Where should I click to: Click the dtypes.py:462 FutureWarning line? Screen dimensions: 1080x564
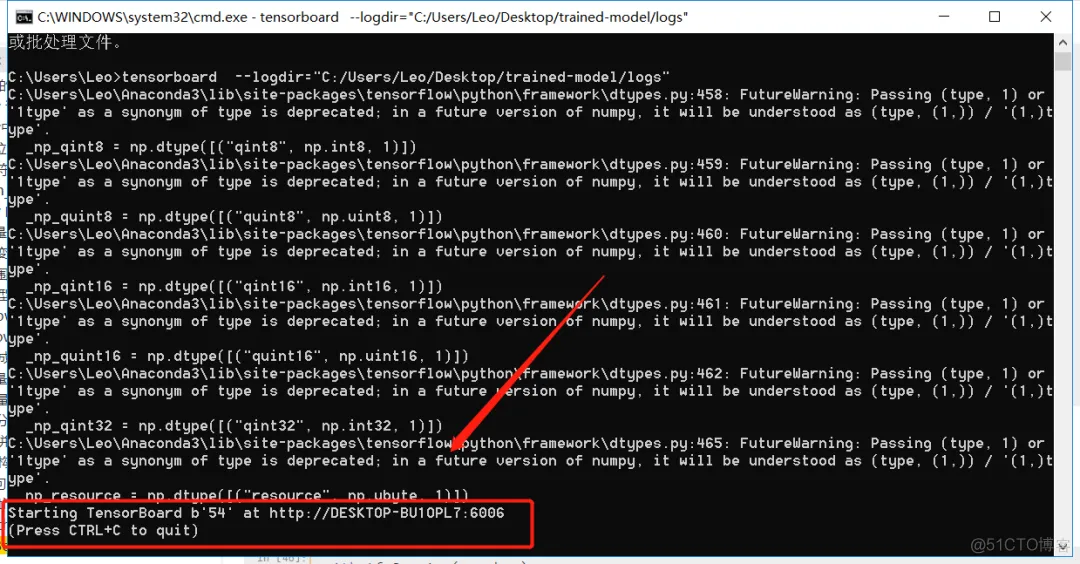click(x=527, y=374)
